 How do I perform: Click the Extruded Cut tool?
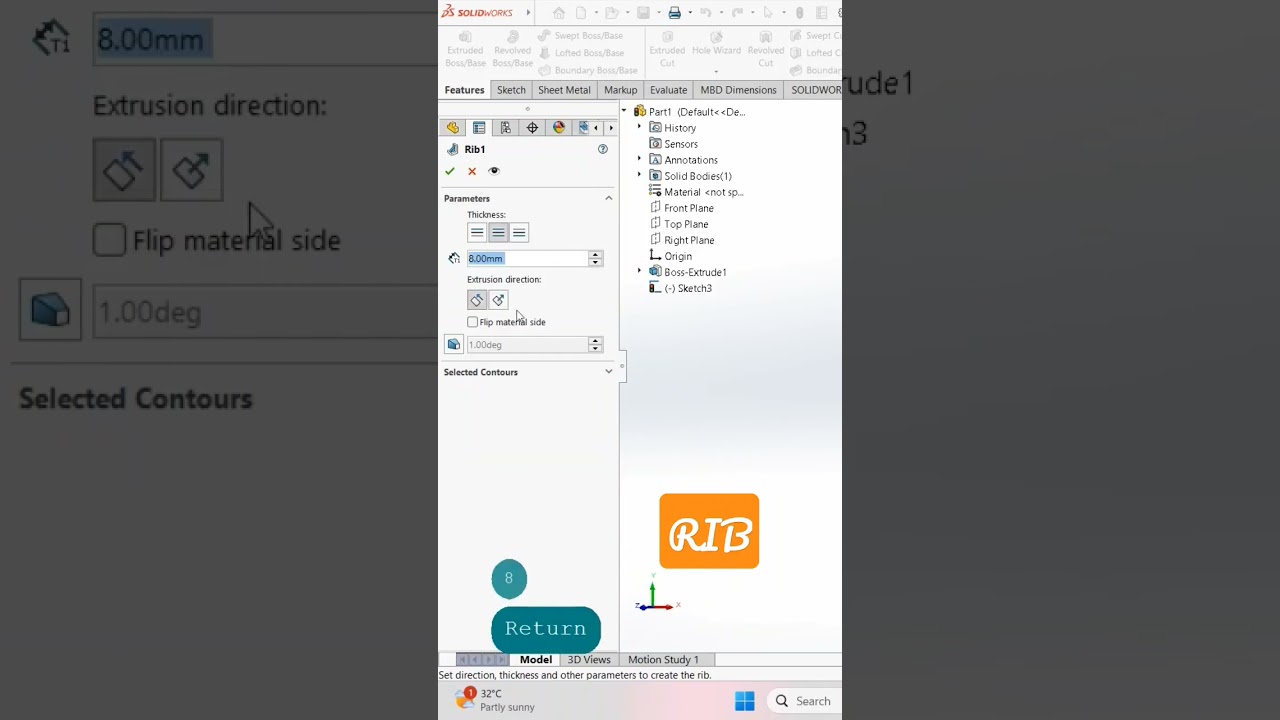667,50
